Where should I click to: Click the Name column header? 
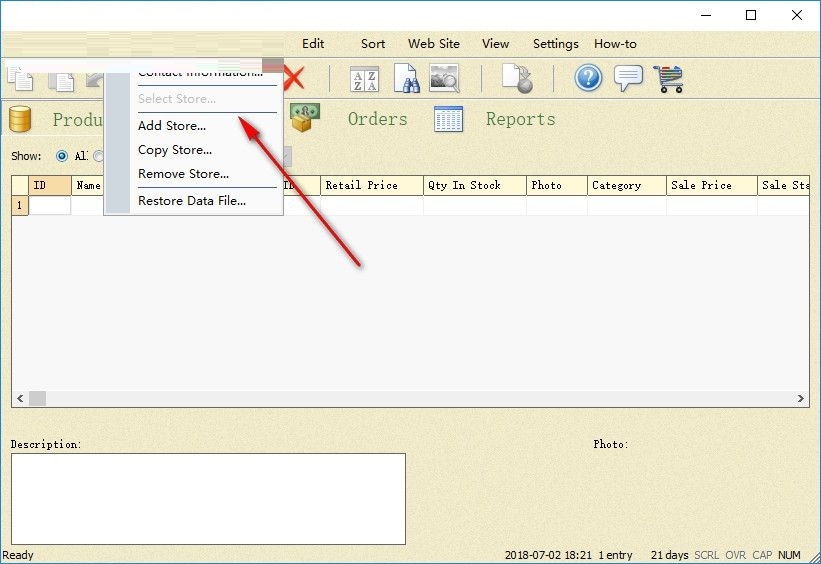click(88, 185)
